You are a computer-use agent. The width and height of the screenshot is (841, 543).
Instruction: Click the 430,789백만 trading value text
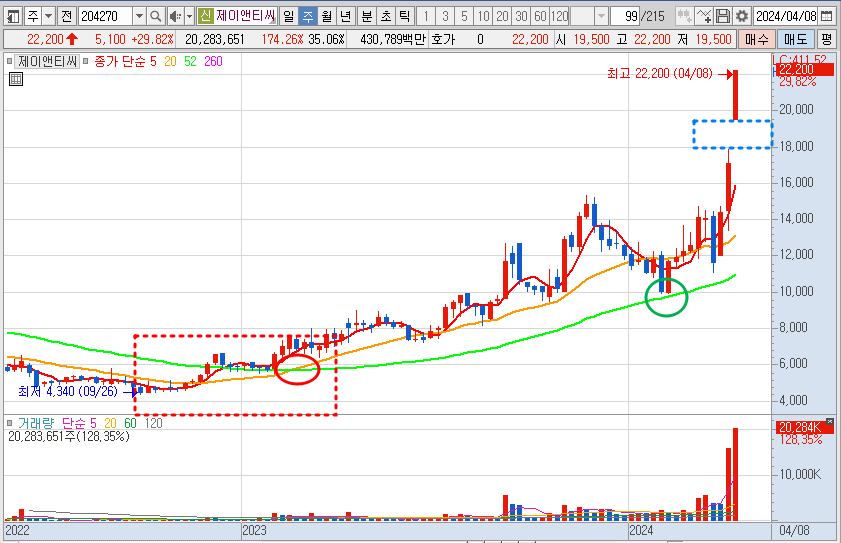[x=393, y=39]
